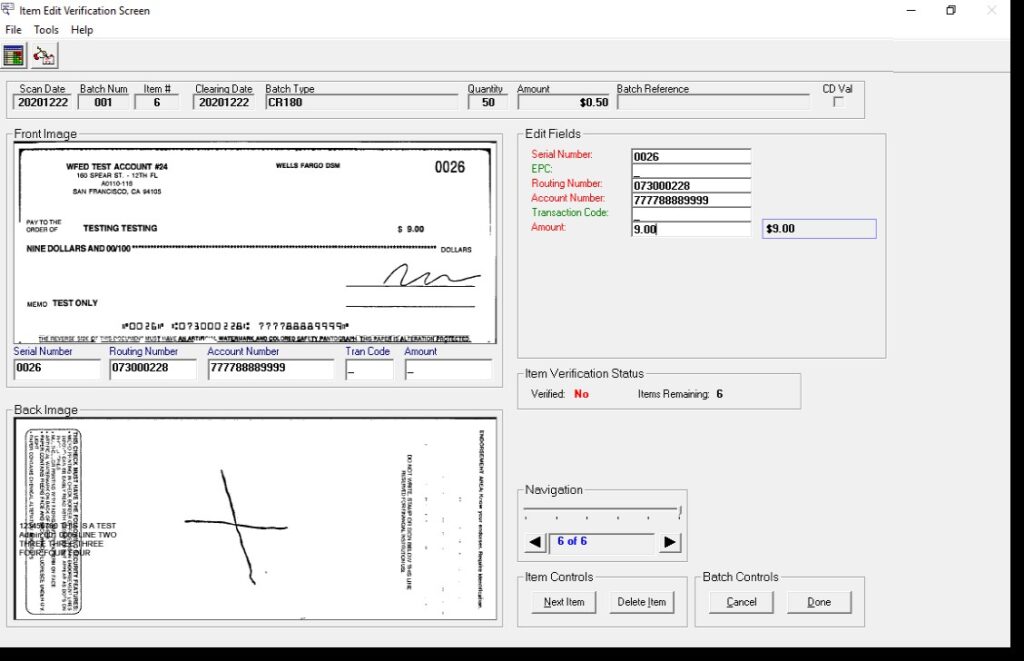Viewport: 1024px width, 661px height.
Task: Click the Routing Number field in Edit Fields
Action: pos(690,184)
